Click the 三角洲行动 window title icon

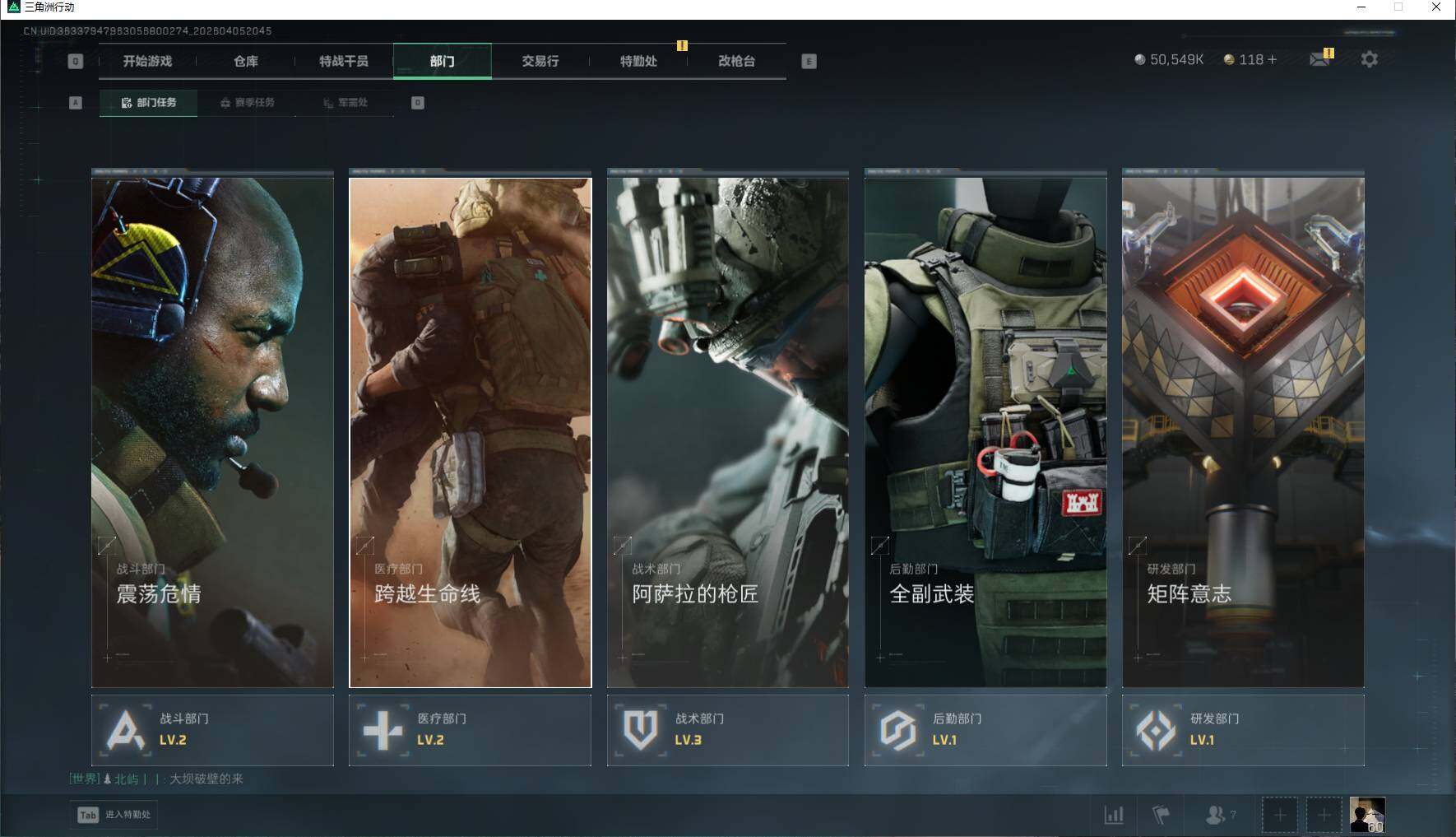[x=14, y=7]
